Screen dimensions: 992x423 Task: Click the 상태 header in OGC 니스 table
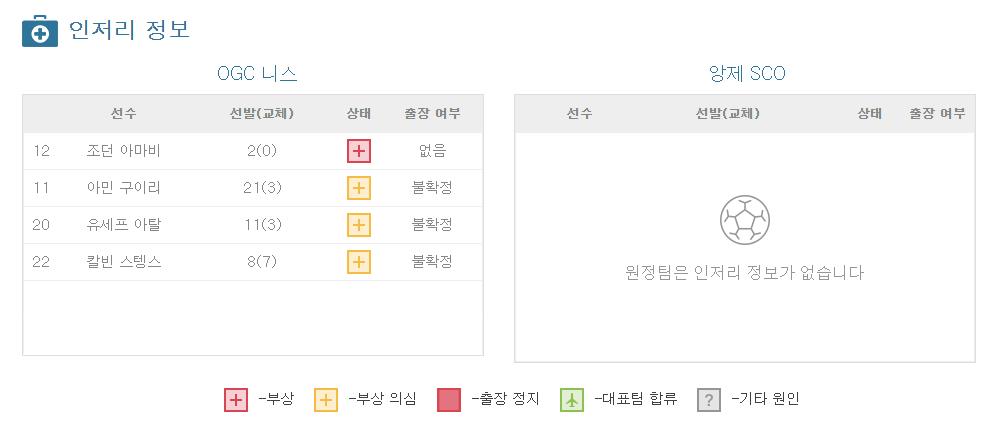[359, 114]
